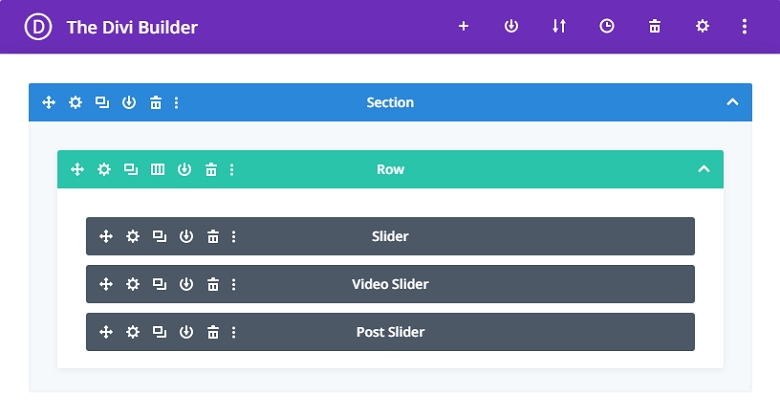Click the Slider module move handle
The width and height of the screenshot is (780, 410).
point(106,236)
